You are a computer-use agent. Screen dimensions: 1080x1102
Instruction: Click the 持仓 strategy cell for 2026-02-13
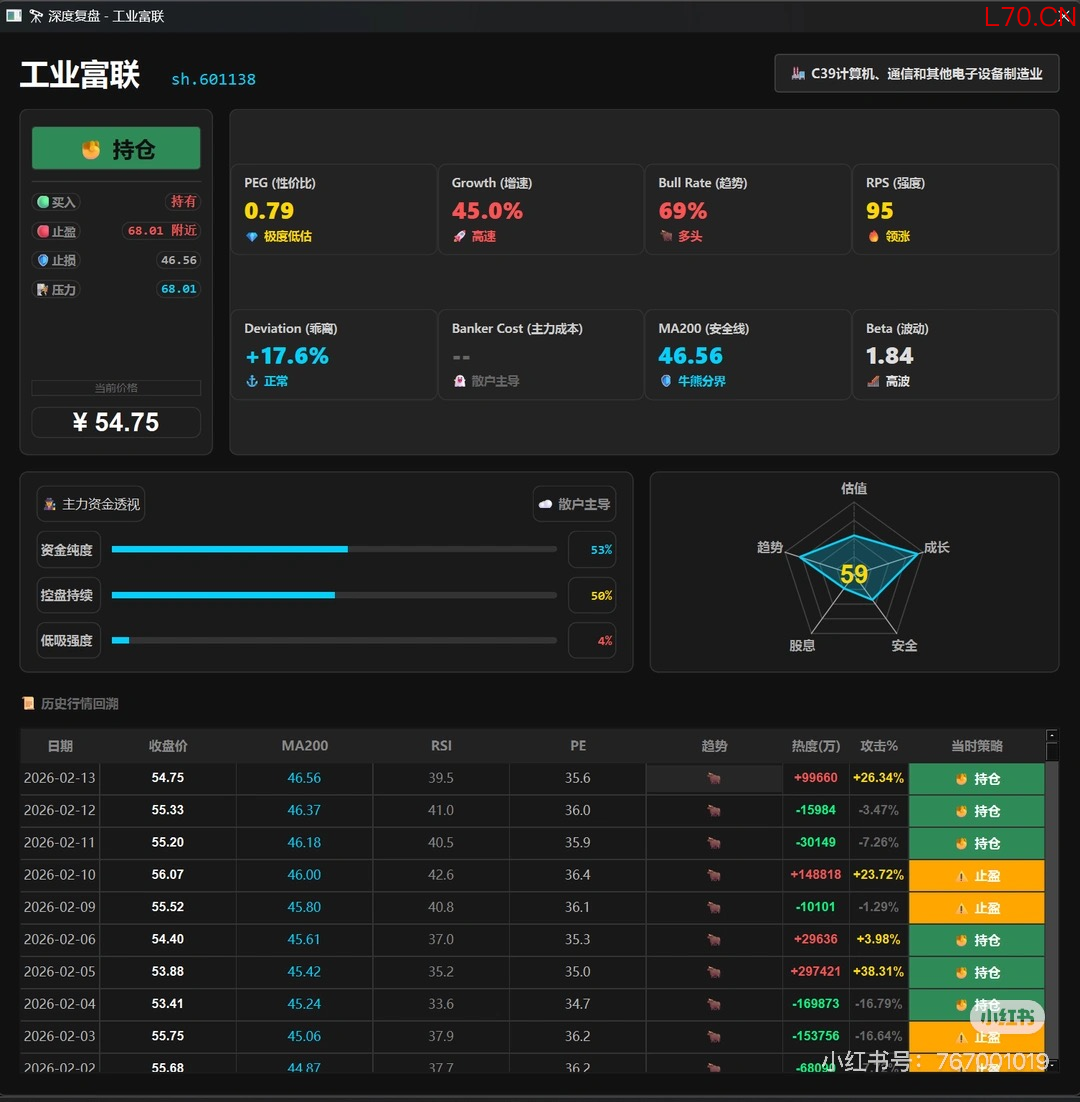pos(977,779)
